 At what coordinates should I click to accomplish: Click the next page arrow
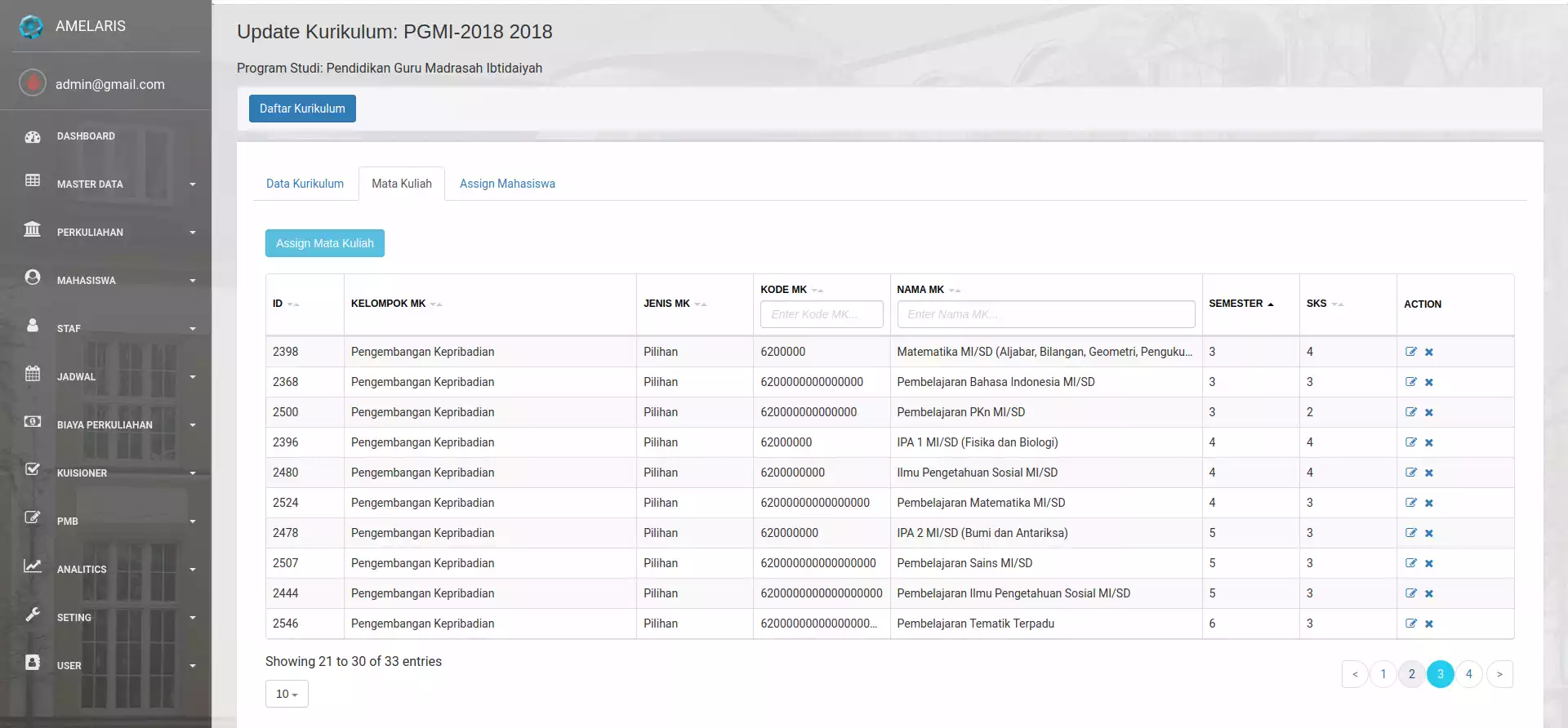(1499, 674)
